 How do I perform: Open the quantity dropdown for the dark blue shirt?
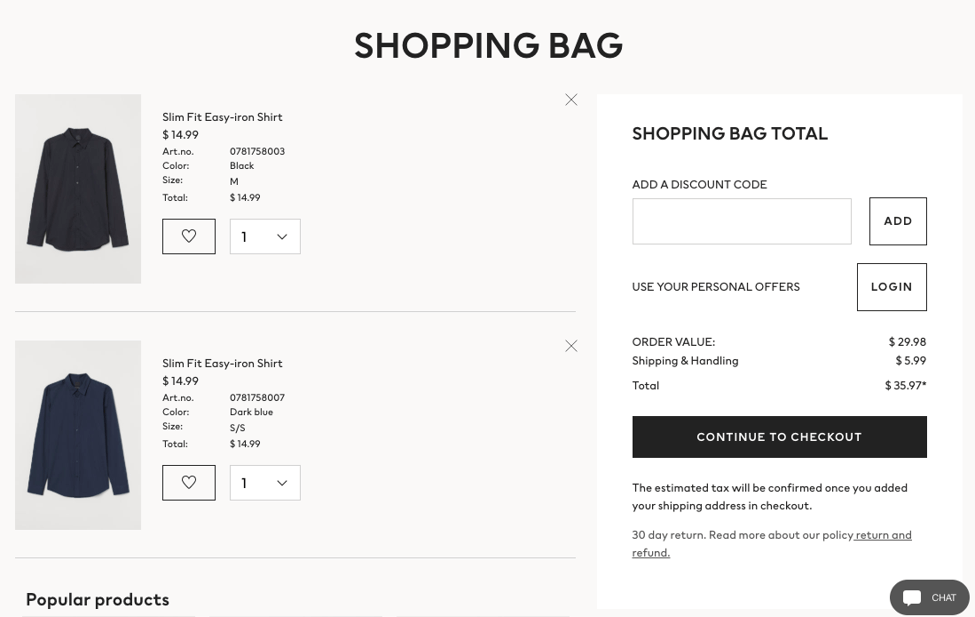click(264, 482)
